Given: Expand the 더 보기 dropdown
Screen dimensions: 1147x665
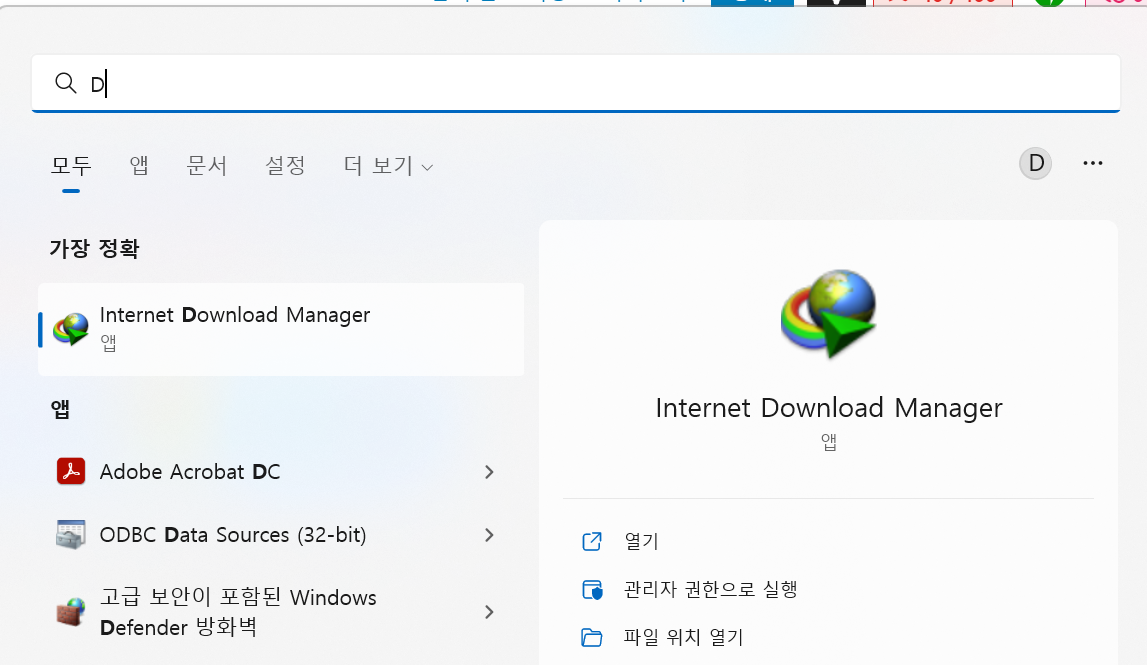Looking at the screenshot, I should (x=388, y=166).
